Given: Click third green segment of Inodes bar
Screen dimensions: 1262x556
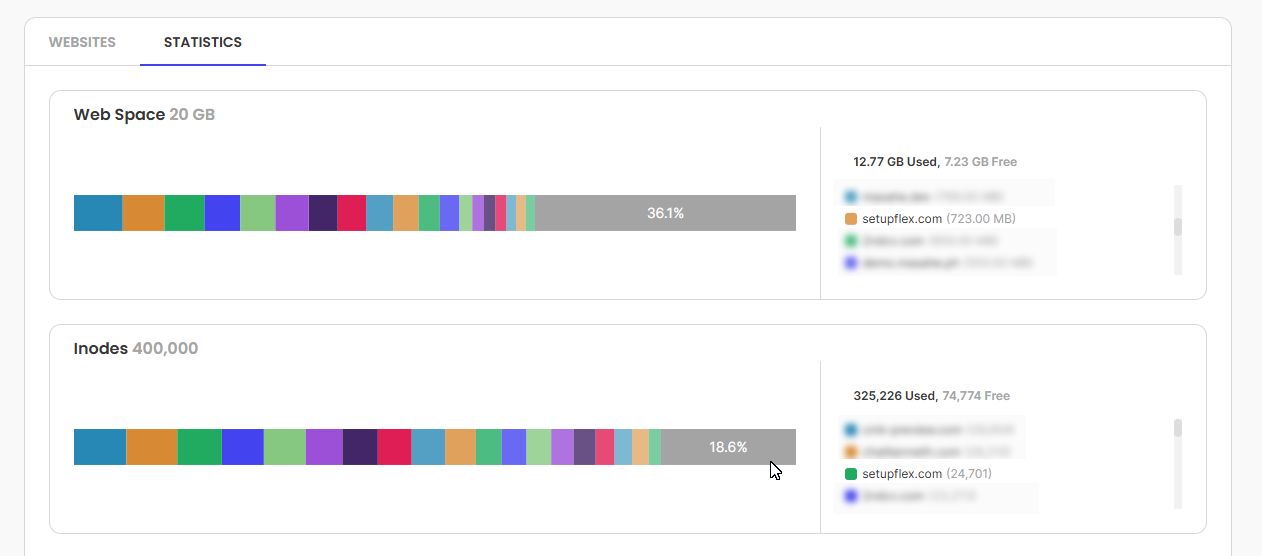Looking at the screenshot, I should [199, 447].
